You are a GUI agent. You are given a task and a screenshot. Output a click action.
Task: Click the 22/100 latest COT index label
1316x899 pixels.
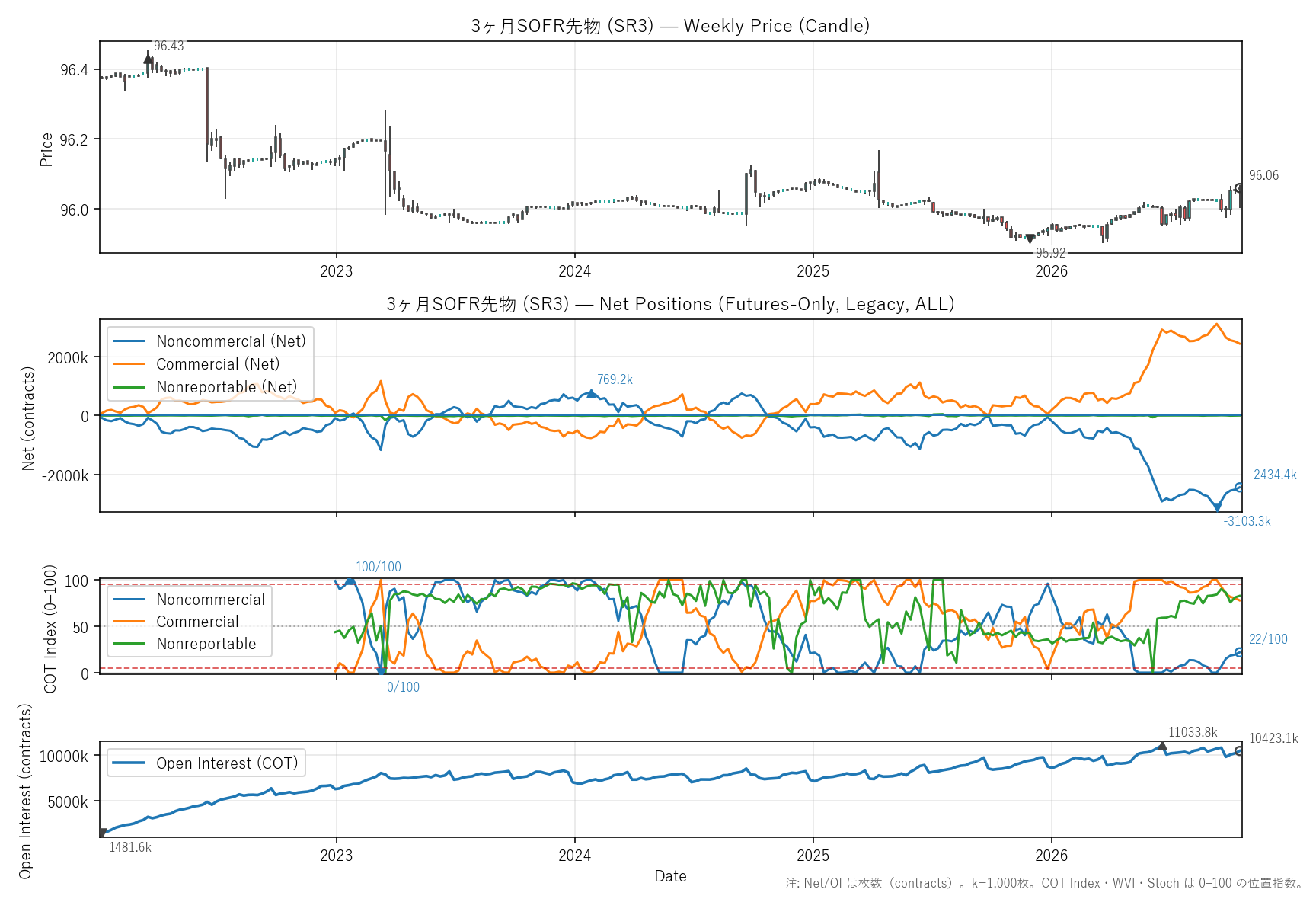[1268, 640]
